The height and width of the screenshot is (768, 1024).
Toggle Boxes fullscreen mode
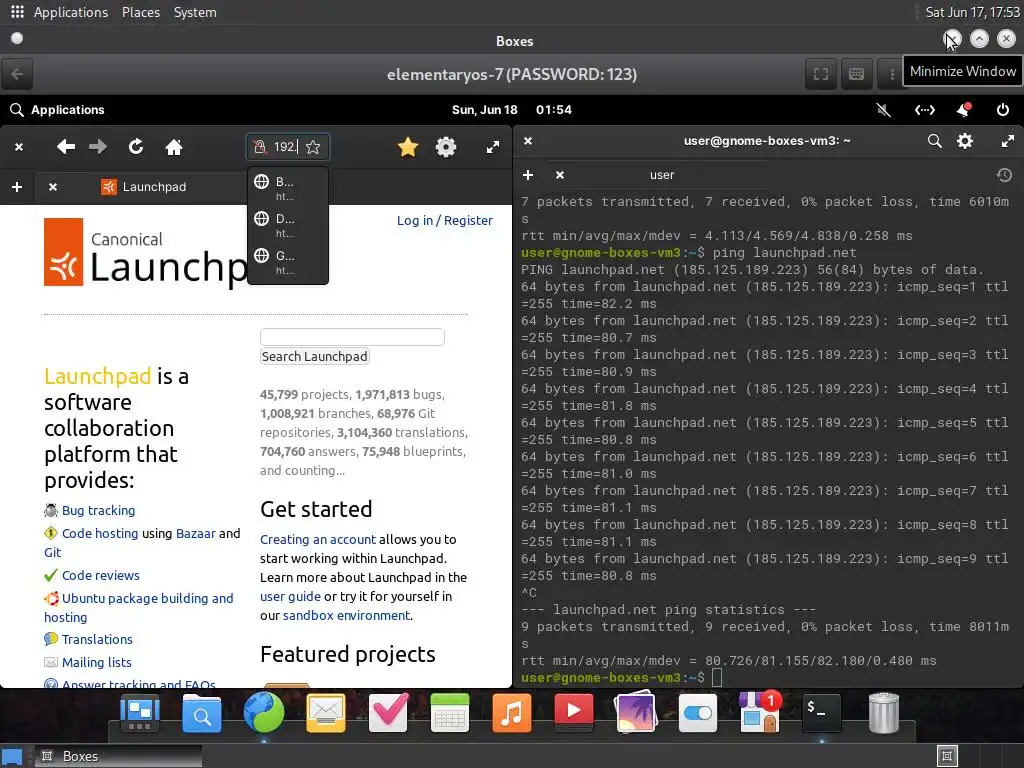tap(821, 74)
